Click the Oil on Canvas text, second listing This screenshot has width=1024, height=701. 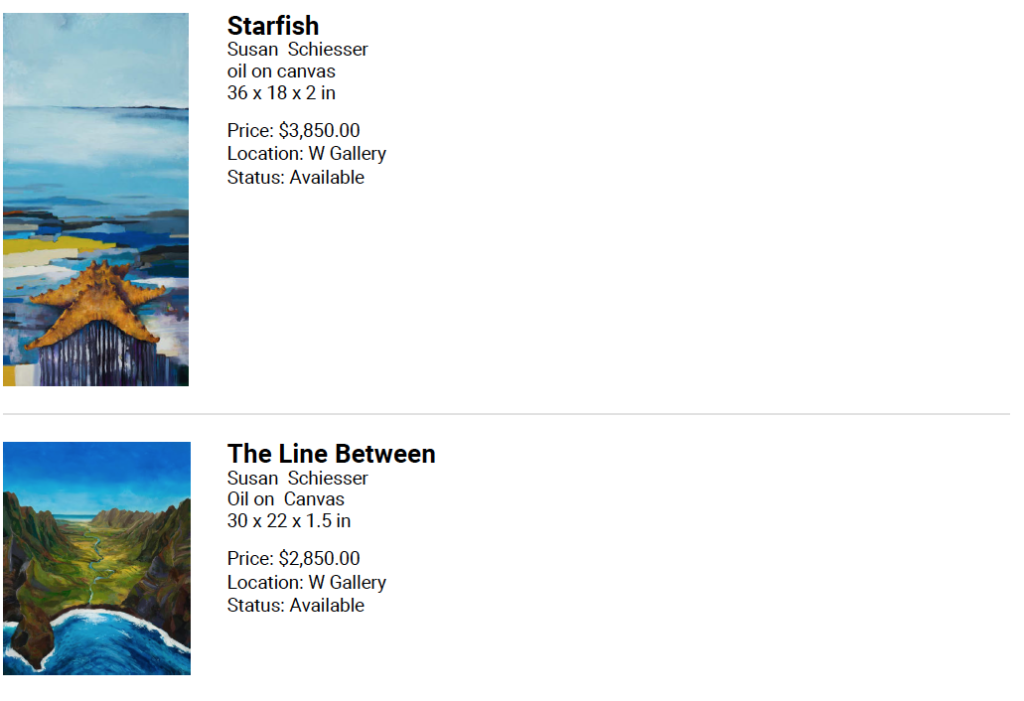click(285, 499)
